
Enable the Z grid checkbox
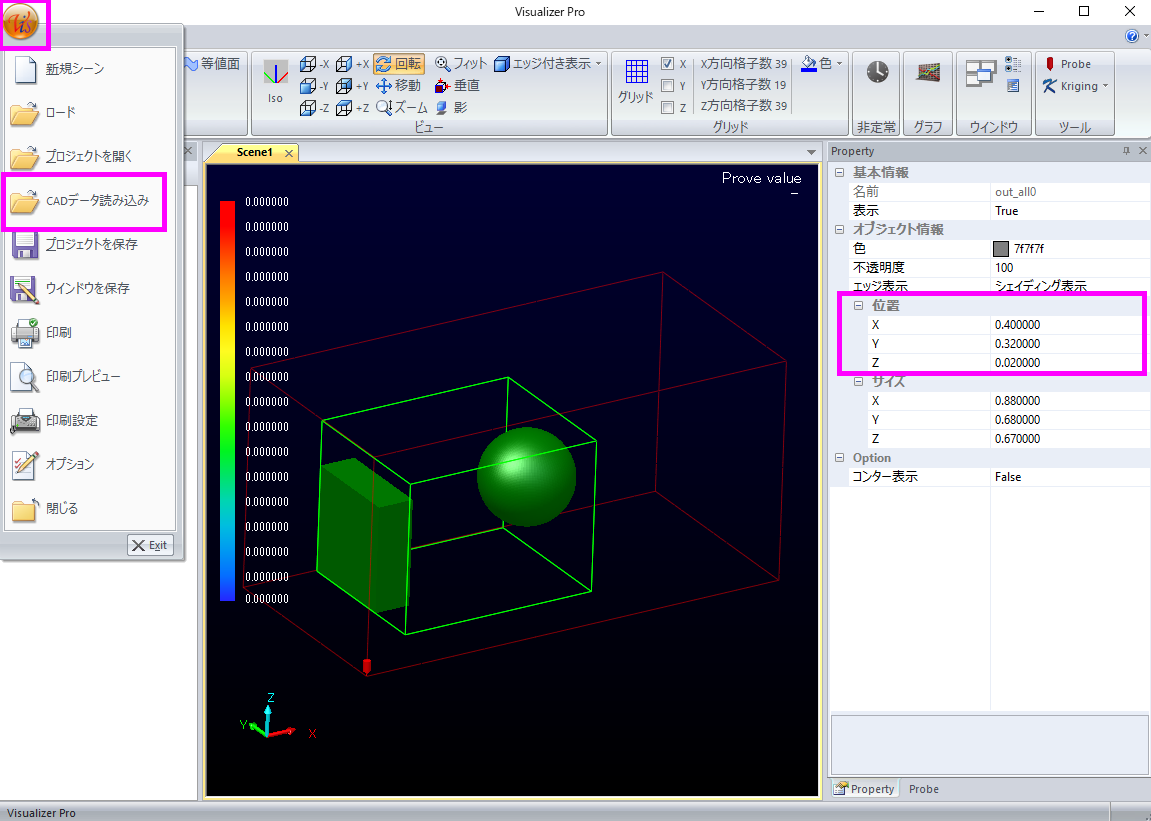click(x=668, y=108)
